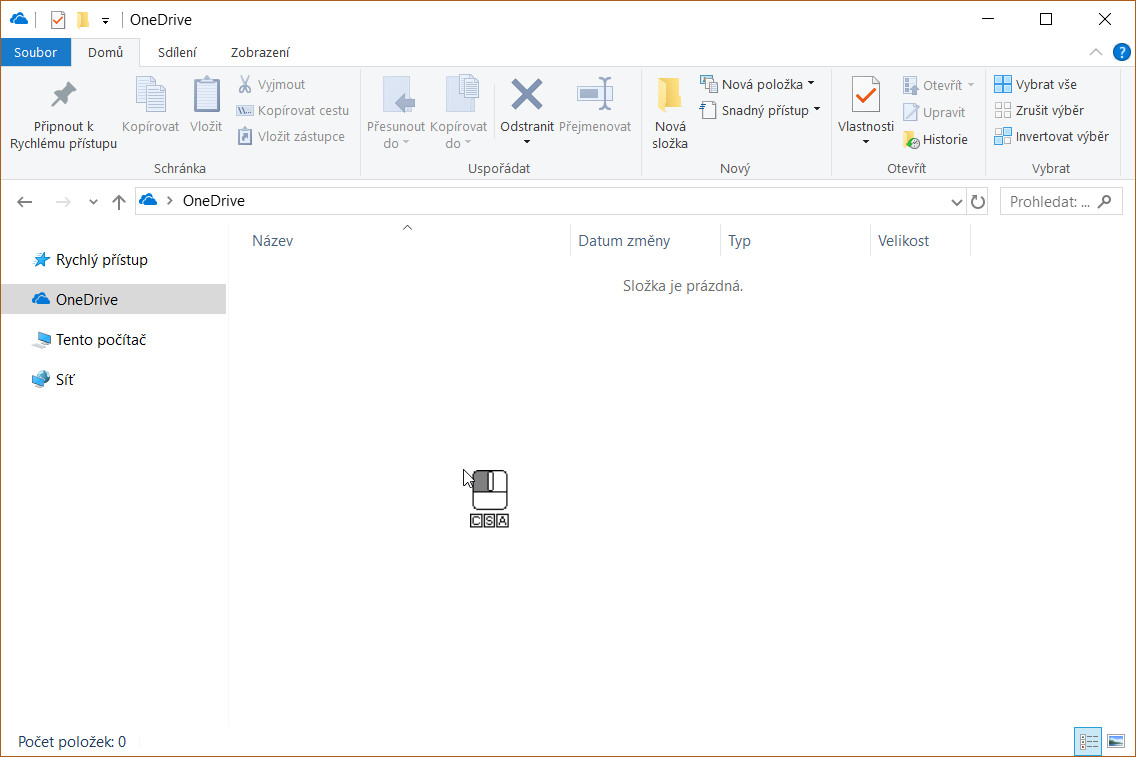
Task: Click the Vložit clipboard button
Action: tap(206, 106)
